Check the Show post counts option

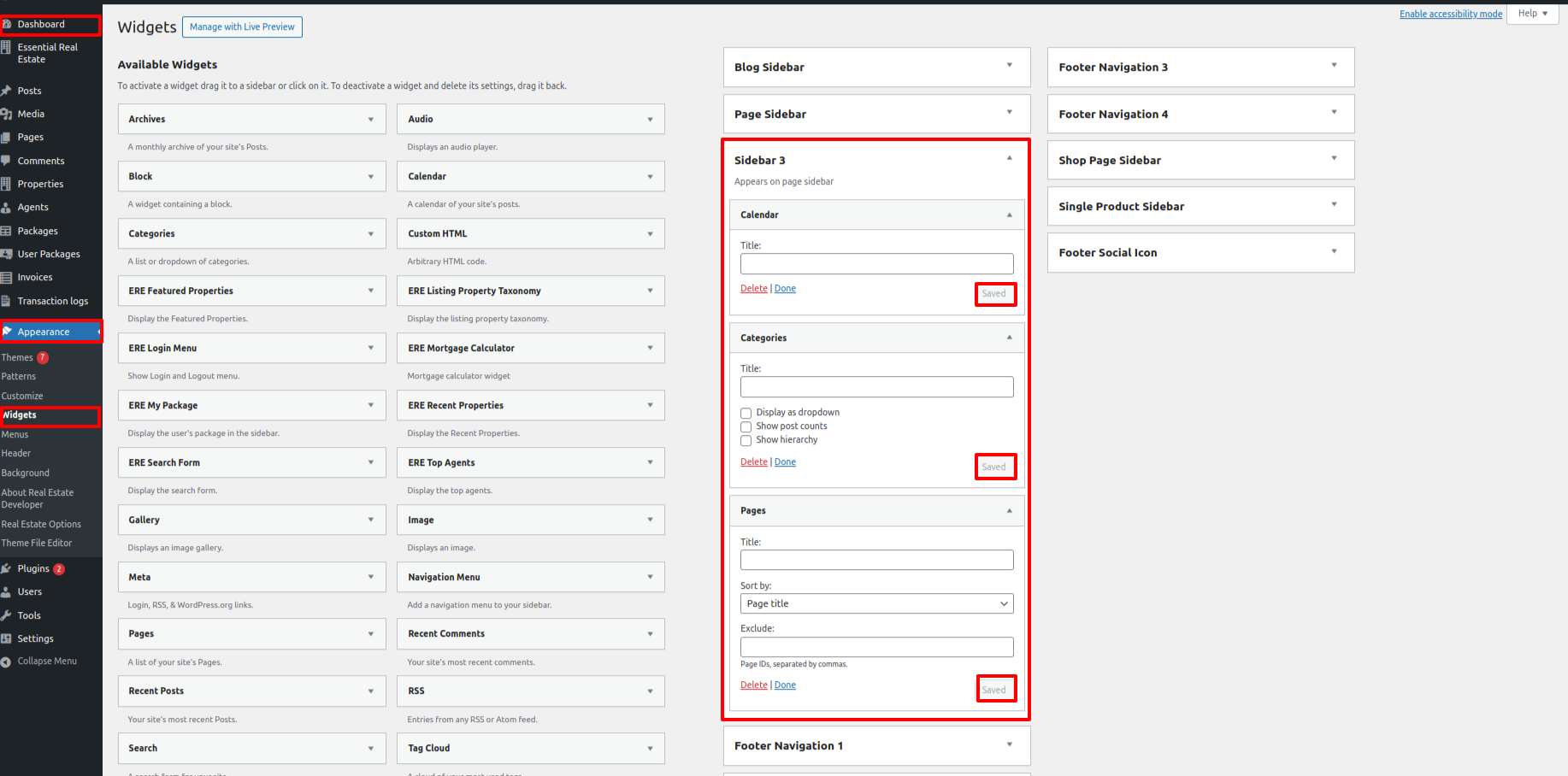tap(746, 426)
